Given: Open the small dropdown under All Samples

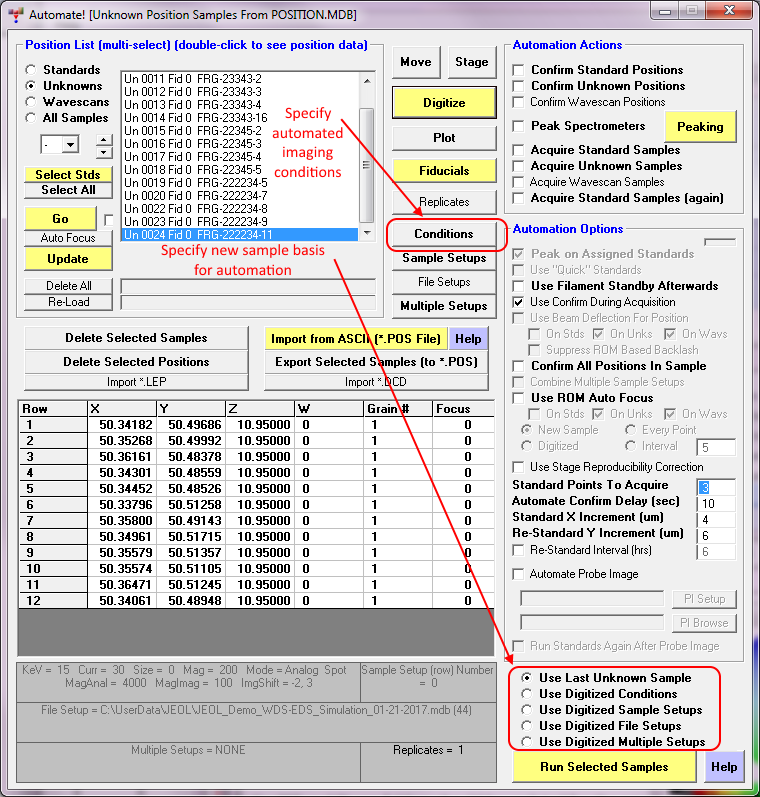Looking at the screenshot, I should [x=69, y=145].
